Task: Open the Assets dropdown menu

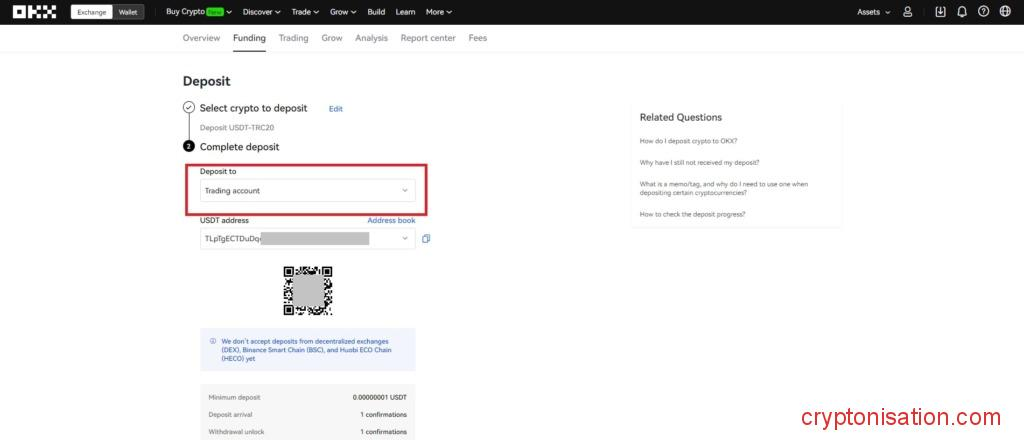Action: [x=873, y=12]
